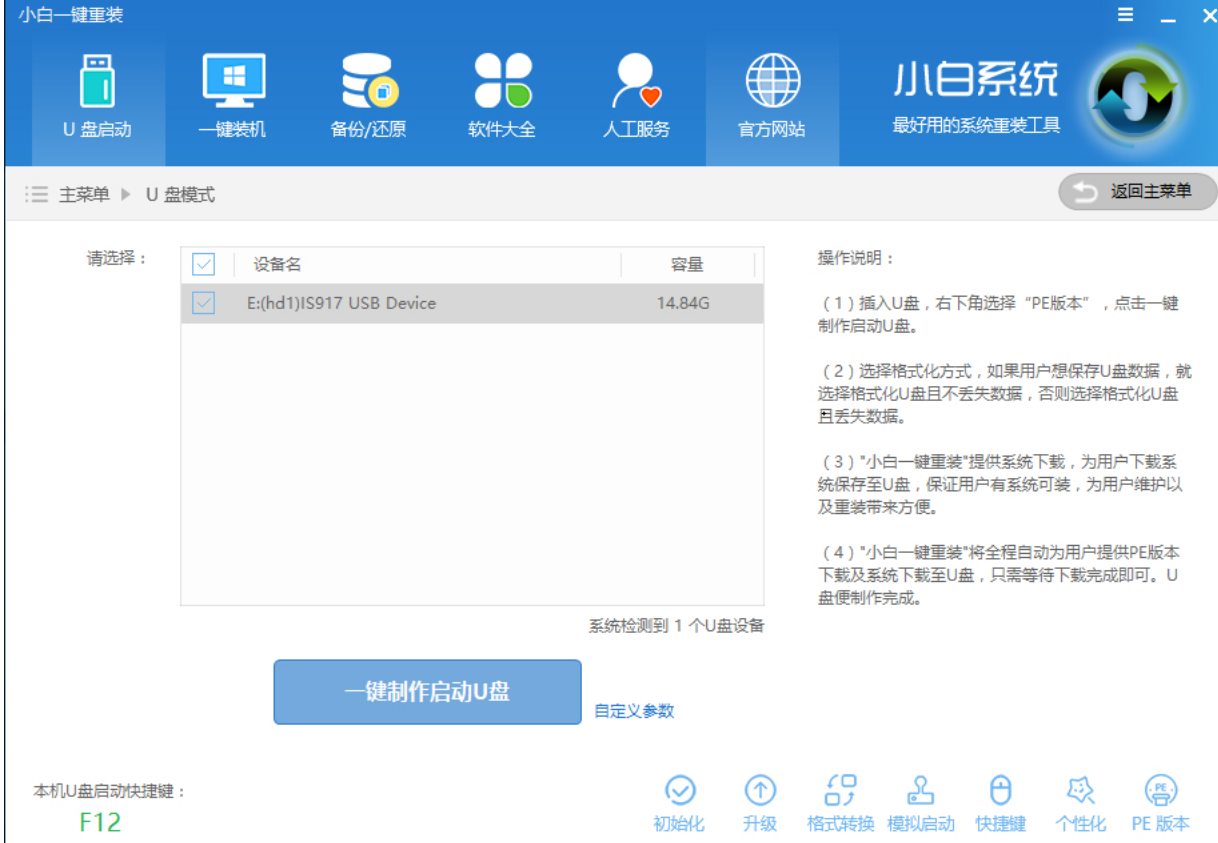Select E:(hd1)IS917 USB Device row
1218x843 pixels.
[x=472, y=303]
